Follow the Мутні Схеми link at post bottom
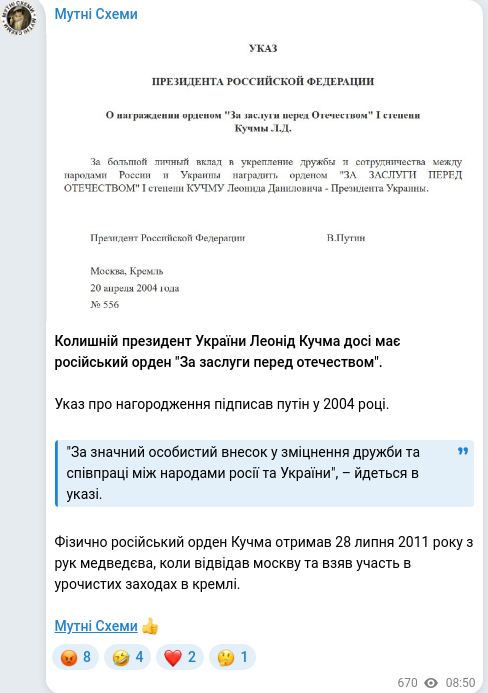This screenshot has height=693, width=488. 96,626
